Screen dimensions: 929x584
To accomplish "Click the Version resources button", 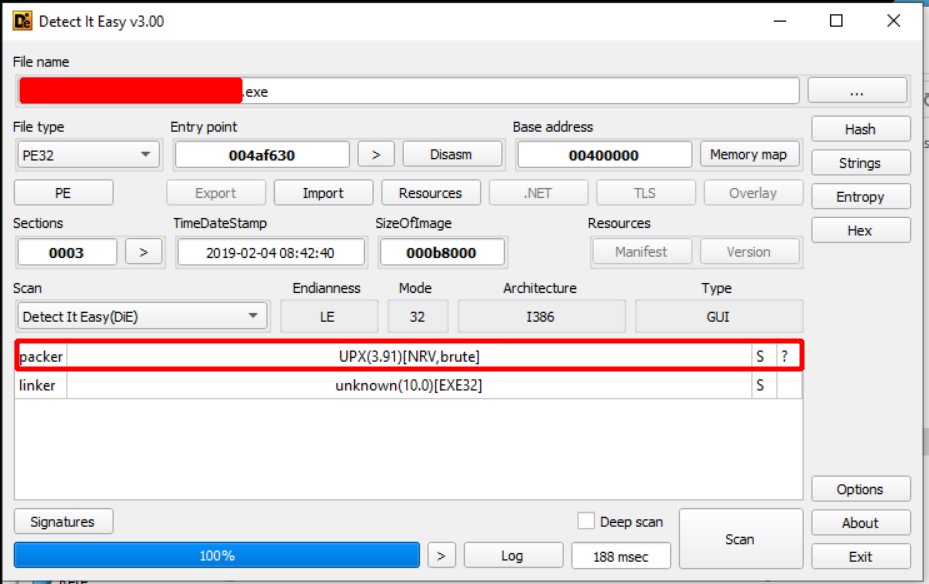I will tap(749, 252).
